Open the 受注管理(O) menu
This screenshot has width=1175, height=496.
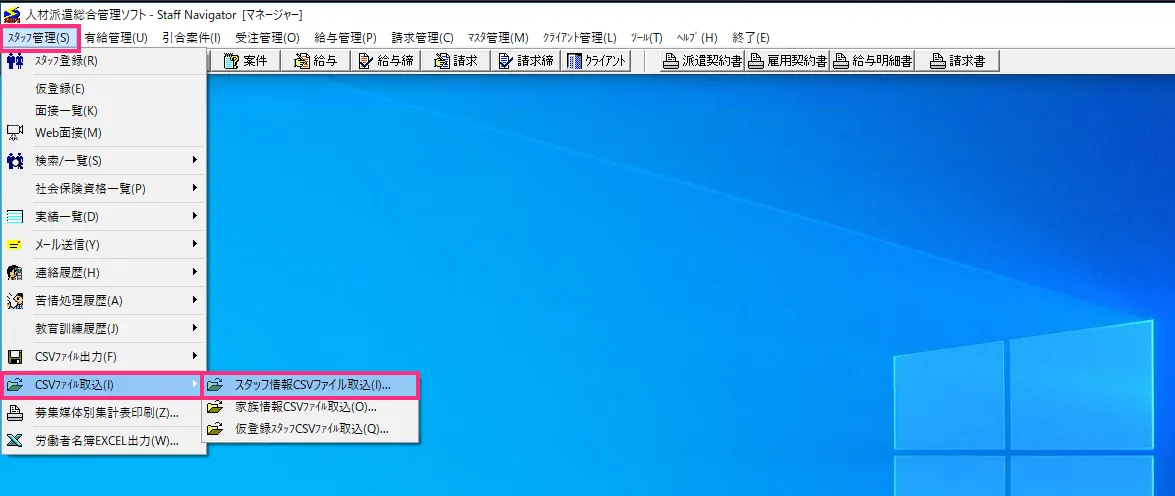(x=267, y=37)
